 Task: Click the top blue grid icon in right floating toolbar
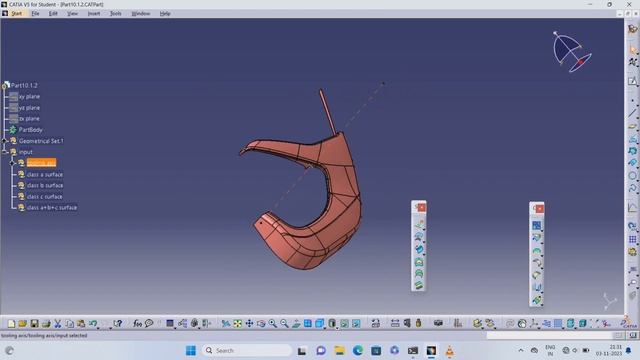coord(537,225)
